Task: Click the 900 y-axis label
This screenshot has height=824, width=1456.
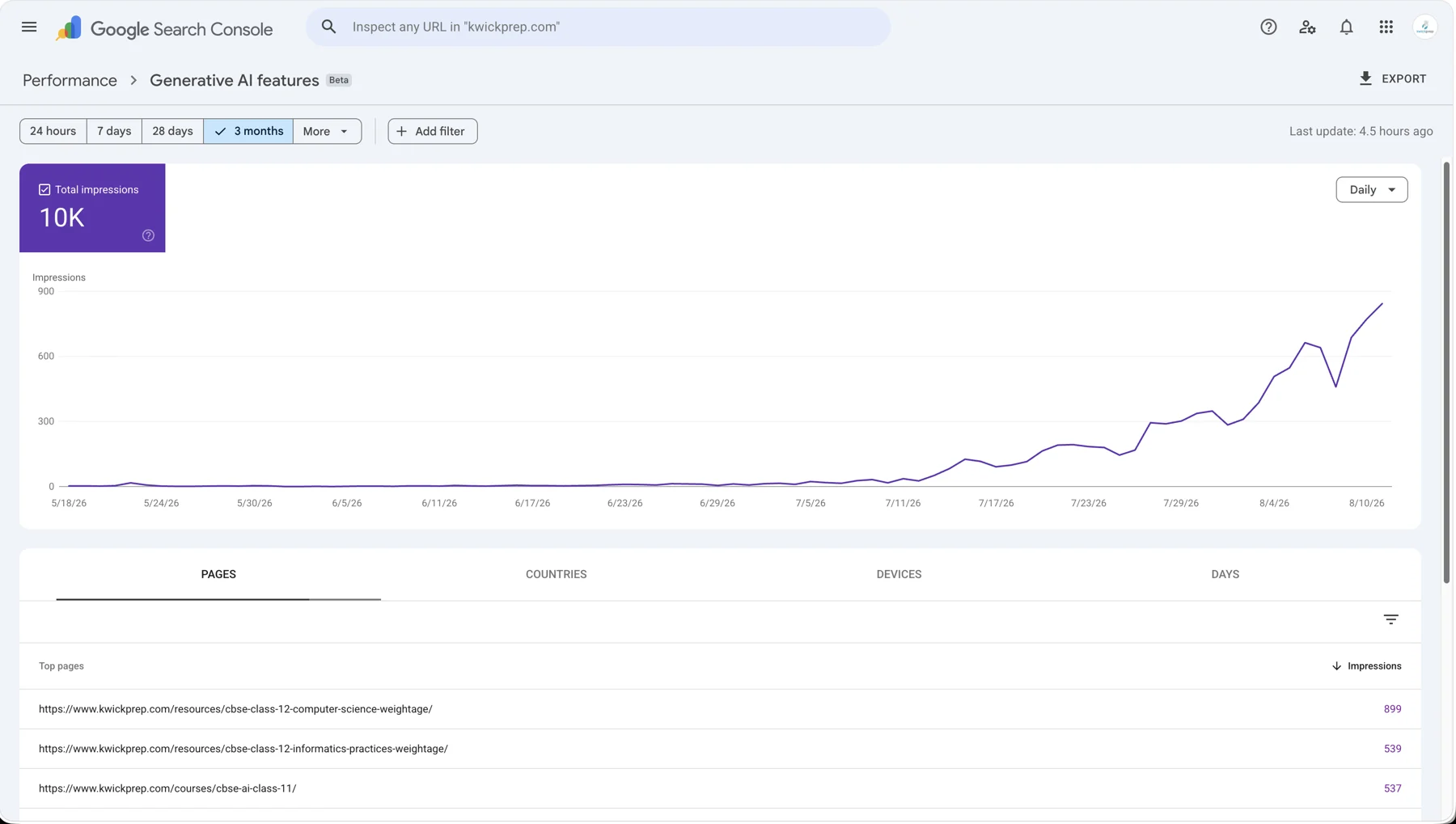Action: pos(46,291)
